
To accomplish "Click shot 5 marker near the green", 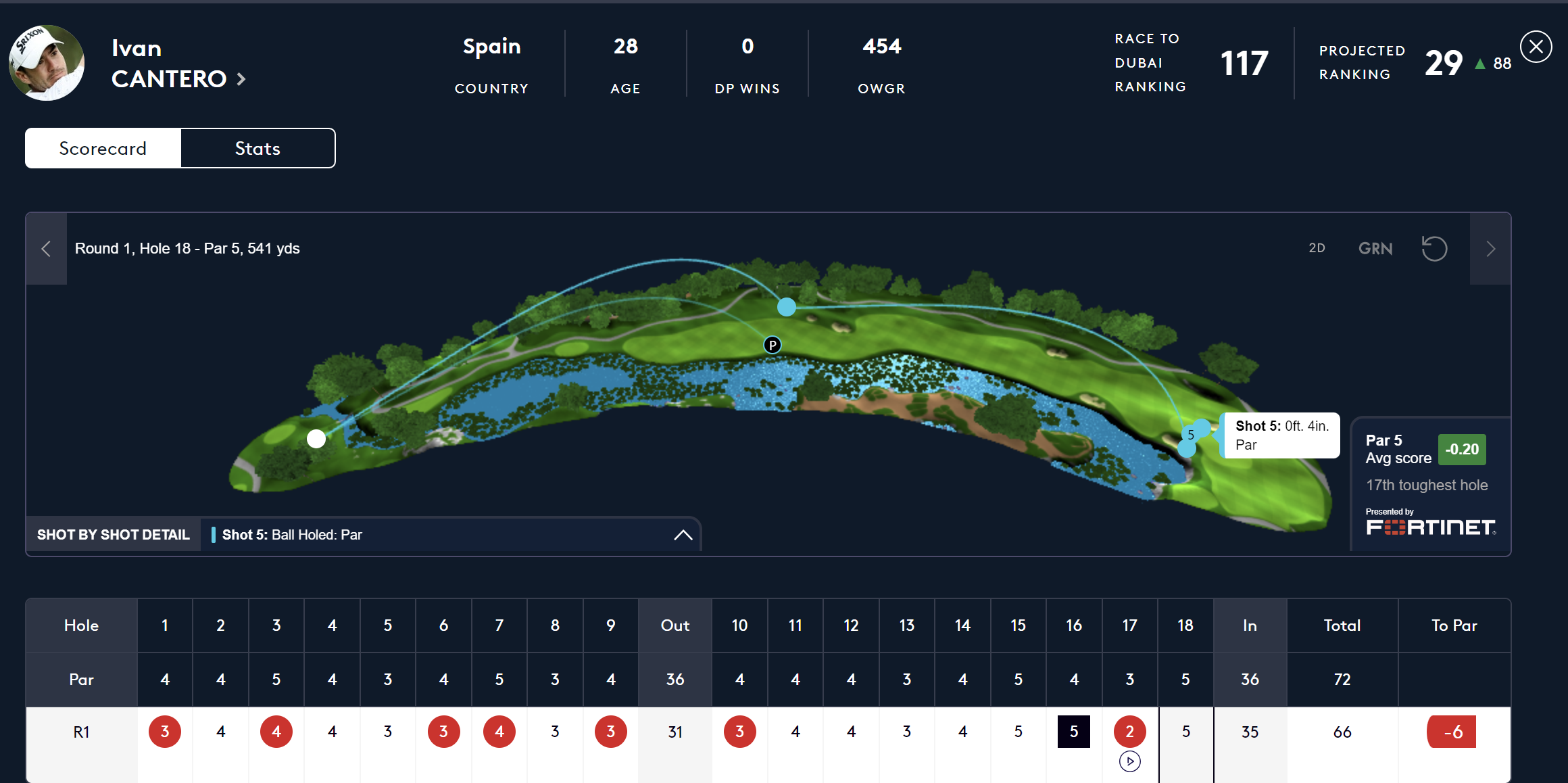I will (x=1191, y=435).
